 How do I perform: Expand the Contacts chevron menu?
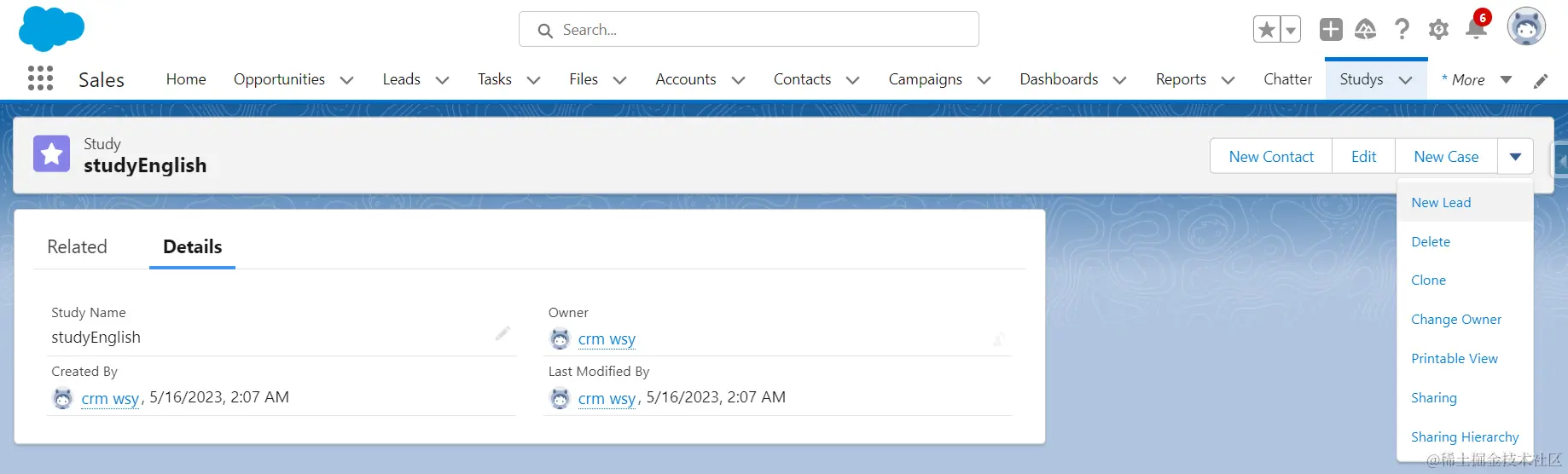tap(852, 80)
